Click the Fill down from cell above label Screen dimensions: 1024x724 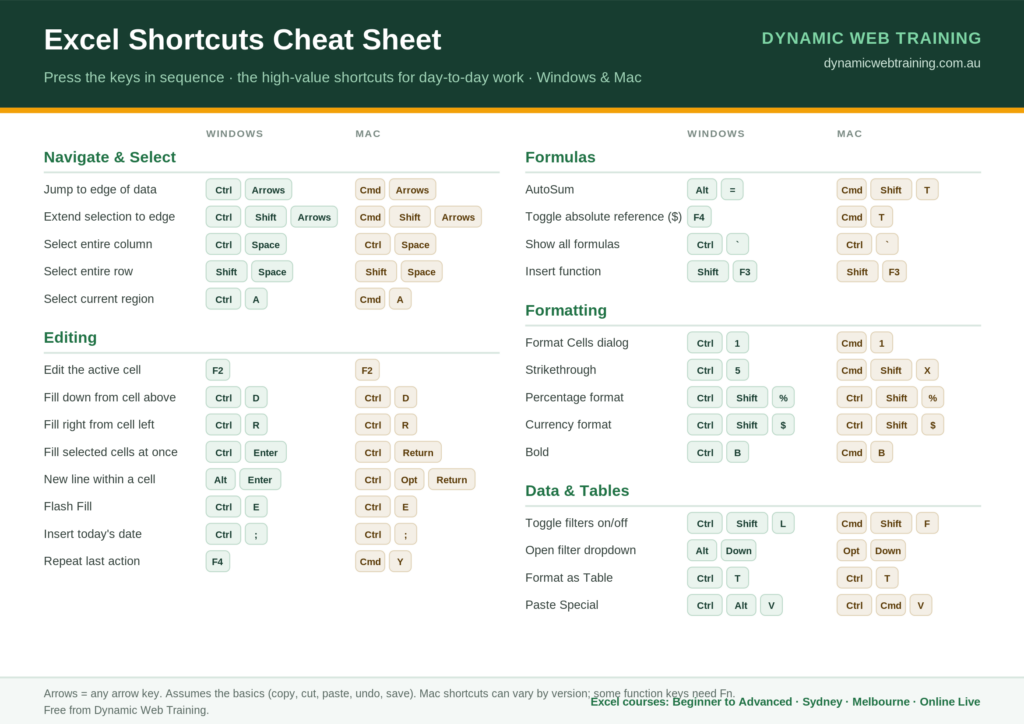coord(110,398)
